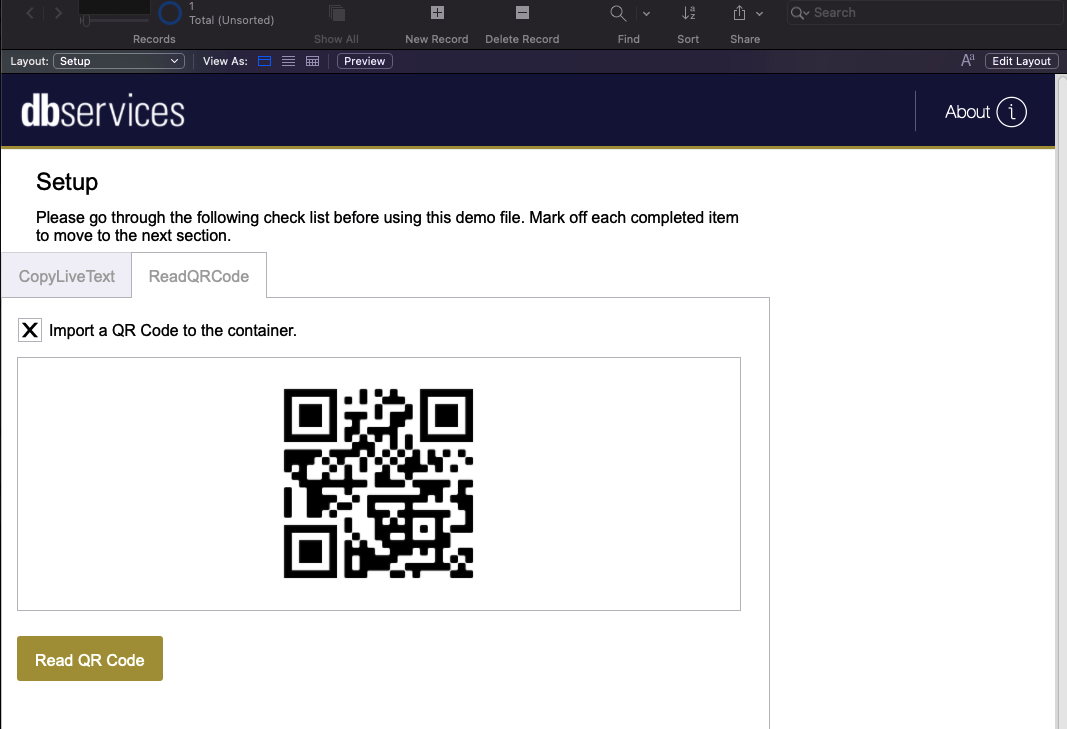Open the Layout 'Setup' dropdown
This screenshot has height=729, width=1067.
119,61
